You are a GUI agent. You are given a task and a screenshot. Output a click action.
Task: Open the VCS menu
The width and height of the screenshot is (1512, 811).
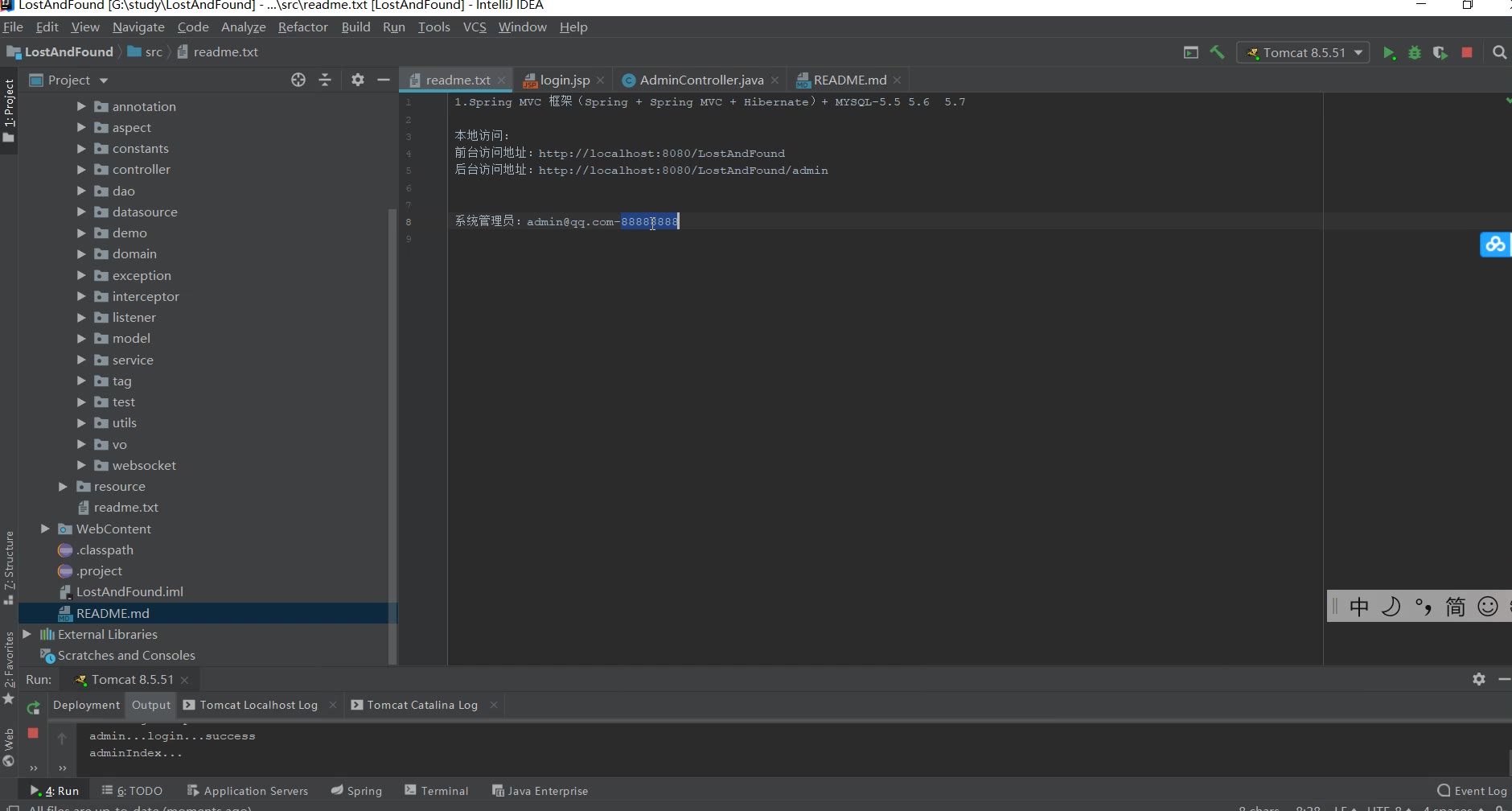click(475, 27)
